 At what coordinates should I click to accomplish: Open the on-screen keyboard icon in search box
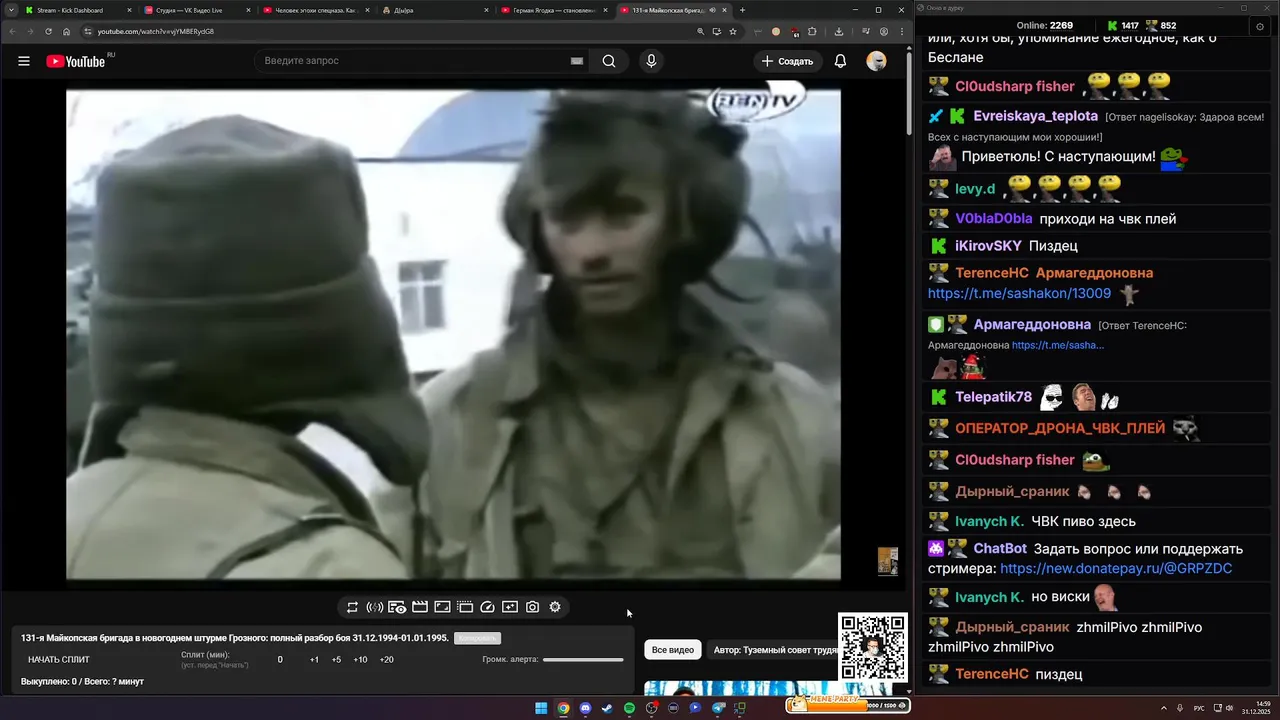[x=576, y=61]
